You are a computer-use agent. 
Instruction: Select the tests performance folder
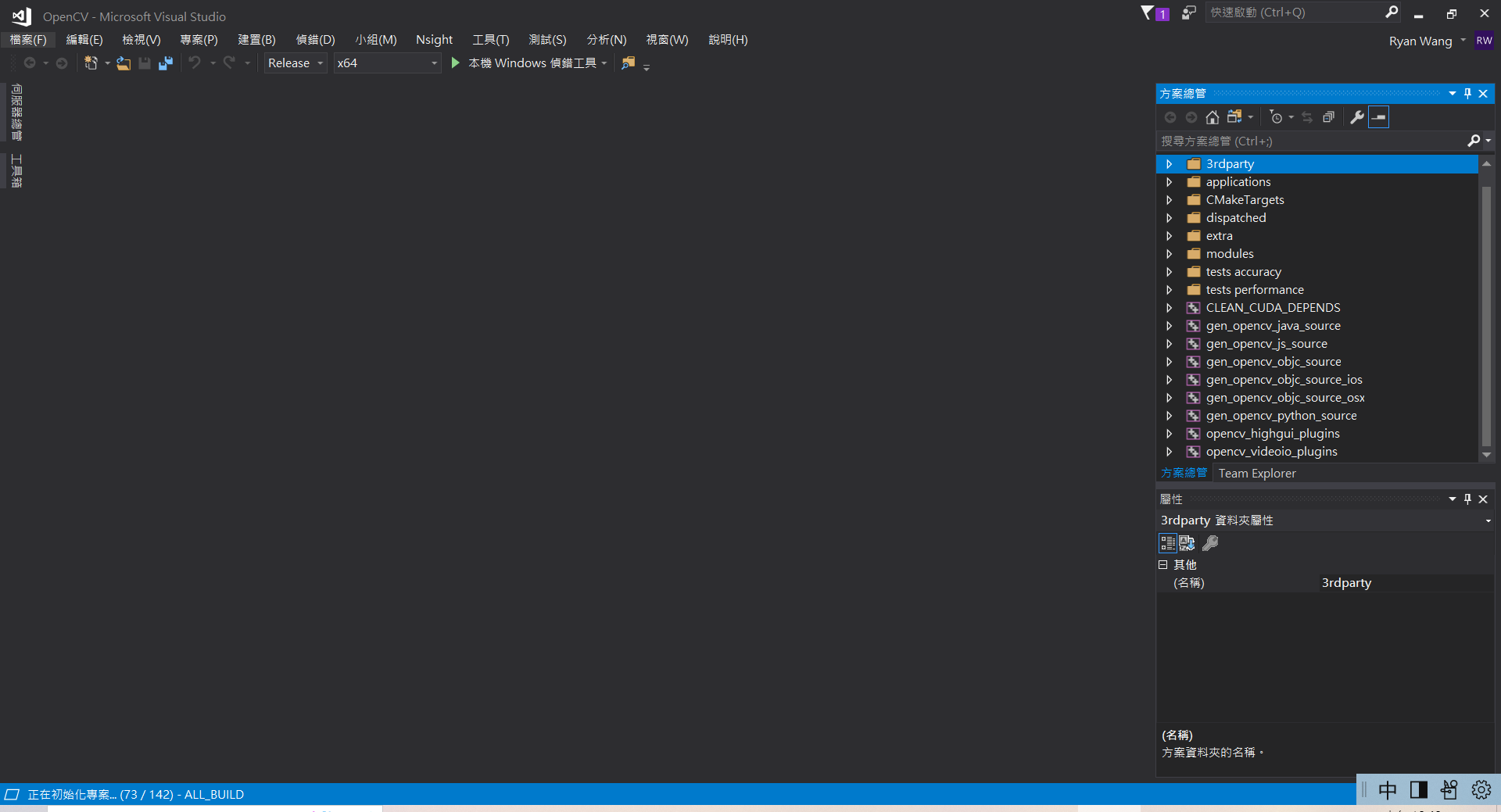click(x=1254, y=290)
